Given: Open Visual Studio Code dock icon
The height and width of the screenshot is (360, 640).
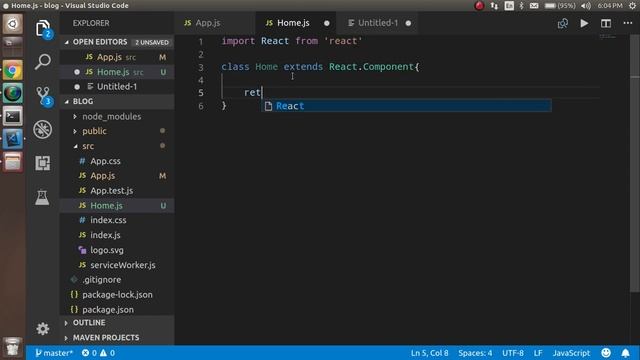Looking at the screenshot, I should pos(13,139).
